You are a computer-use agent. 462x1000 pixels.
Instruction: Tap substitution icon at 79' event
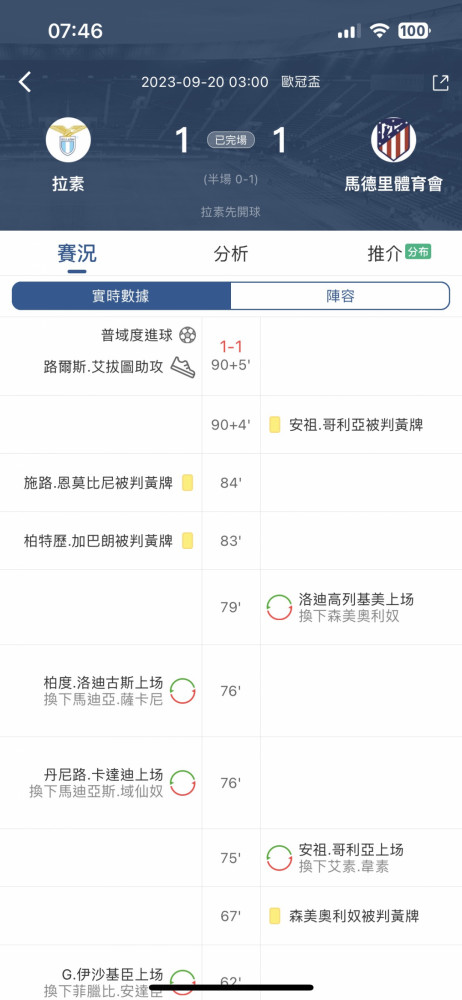[x=279, y=607]
